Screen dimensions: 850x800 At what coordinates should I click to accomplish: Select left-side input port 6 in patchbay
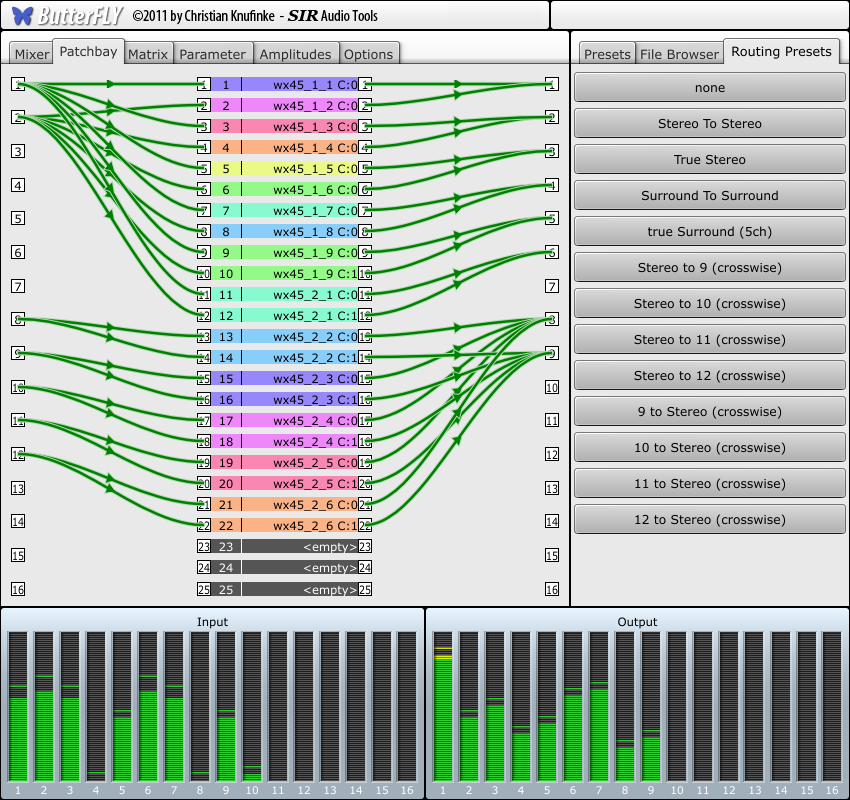18,252
